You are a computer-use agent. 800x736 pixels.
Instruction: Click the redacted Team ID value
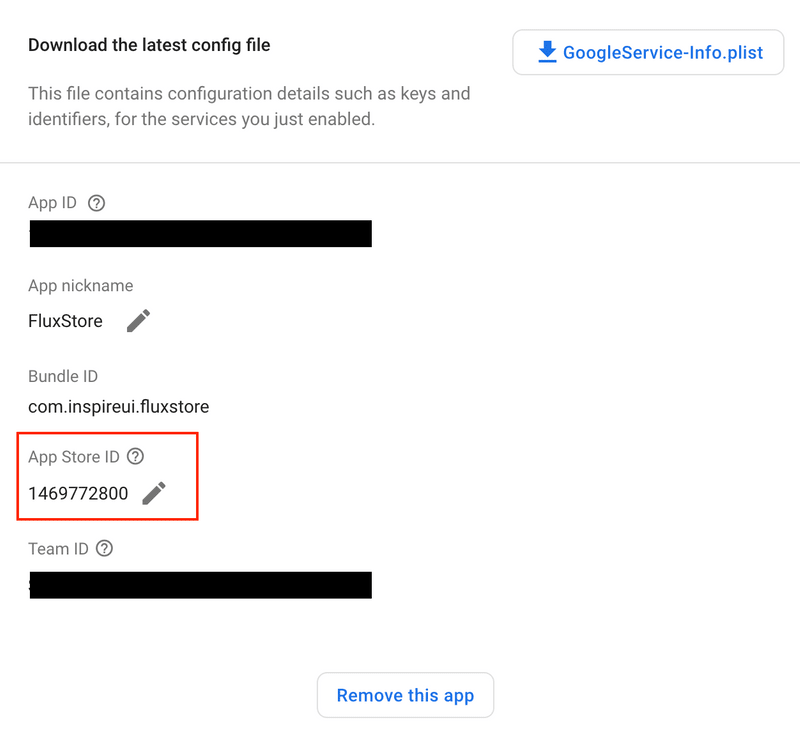point(201,585)
